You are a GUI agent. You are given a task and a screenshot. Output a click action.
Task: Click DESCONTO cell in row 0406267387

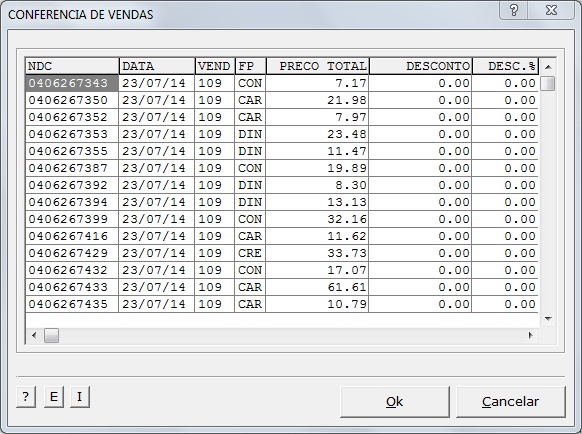(421, 168)
